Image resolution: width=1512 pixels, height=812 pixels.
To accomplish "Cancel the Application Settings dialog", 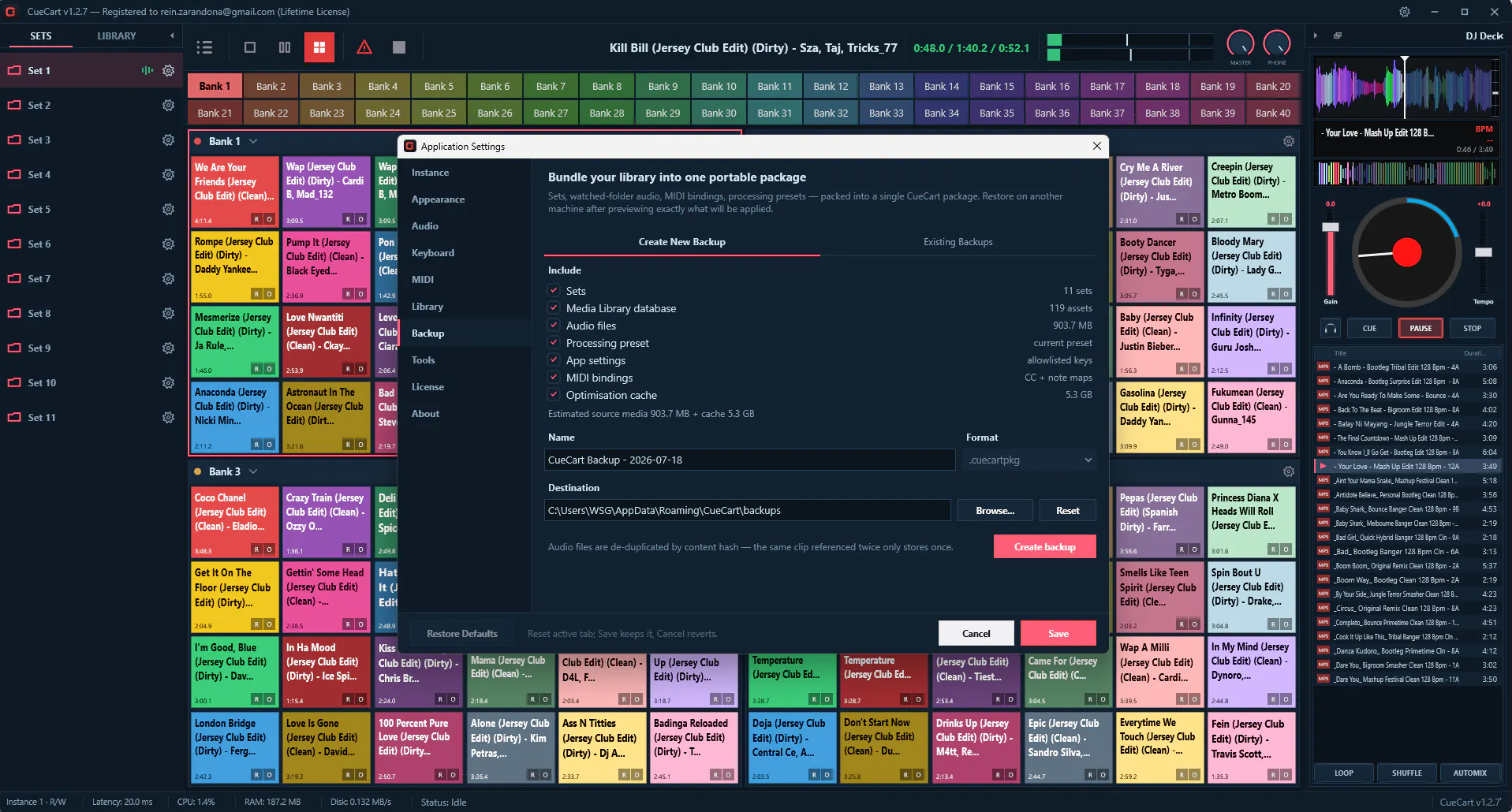I will (x=976, y=634).
